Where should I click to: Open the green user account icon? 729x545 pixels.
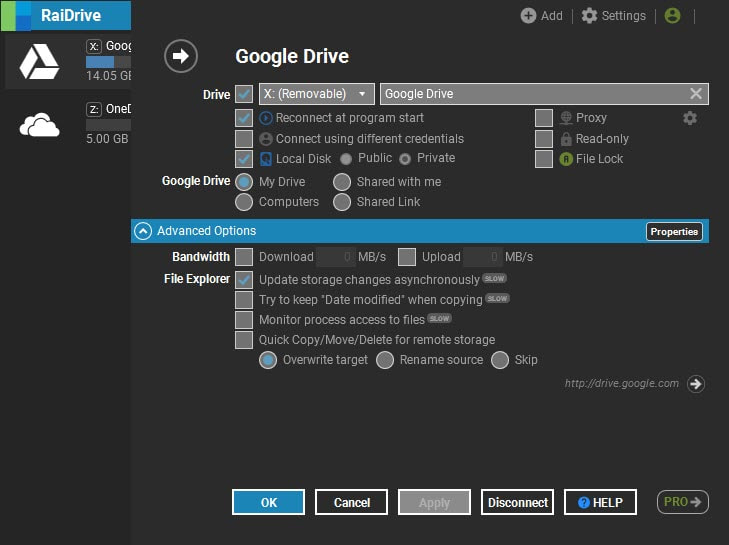(x=672, y=16)
